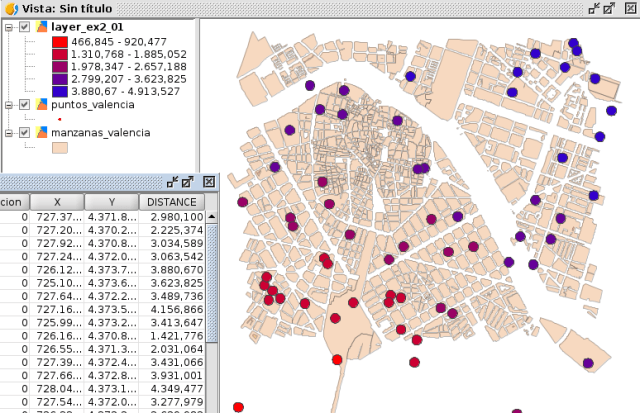Close the attribute table window
Screen dimensions: 640x413
[x=207, y=182]
